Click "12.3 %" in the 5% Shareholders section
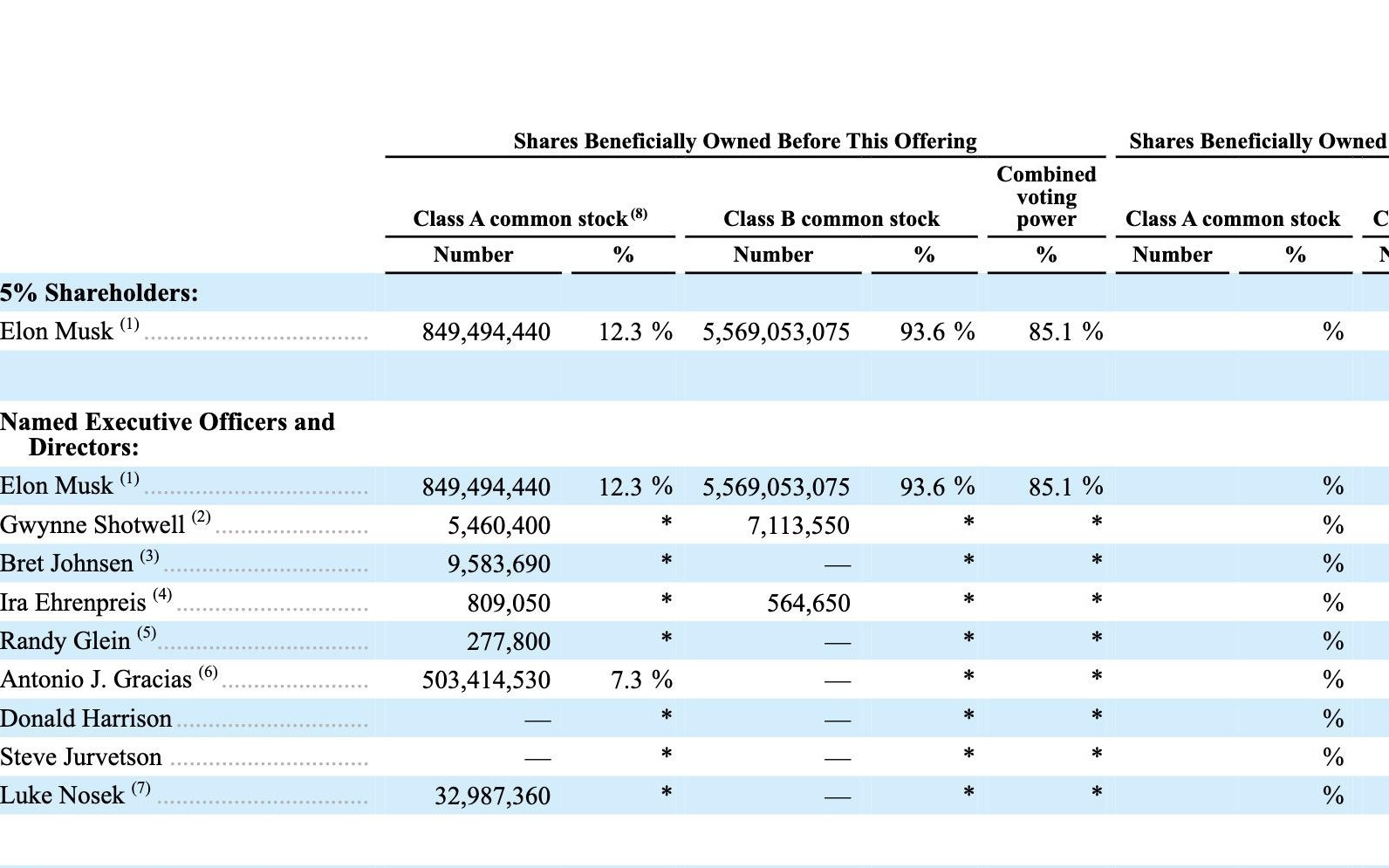 (x=635, y=332)
